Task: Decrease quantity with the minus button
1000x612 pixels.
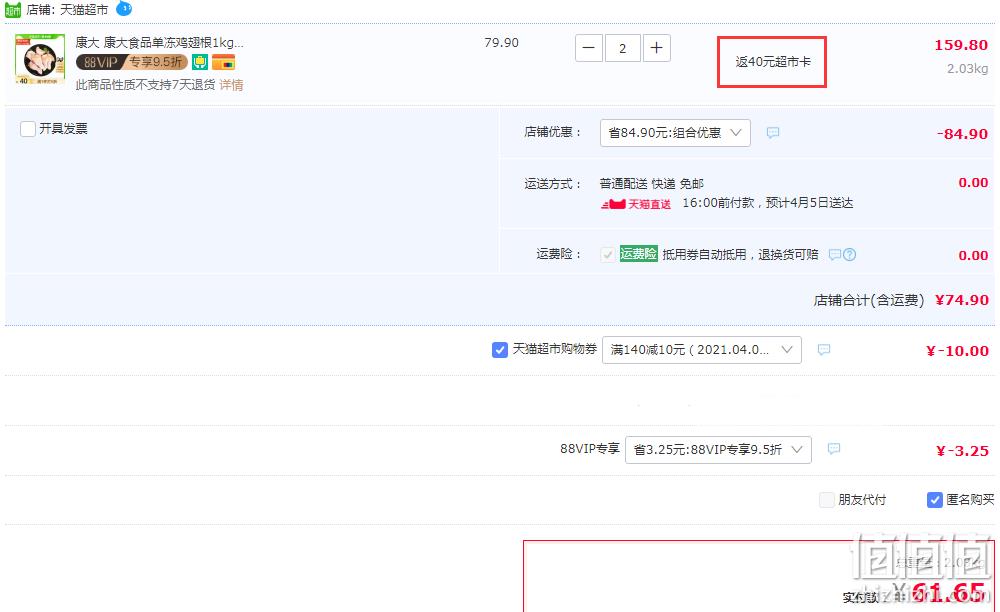Action: click(x=589, y=48)
